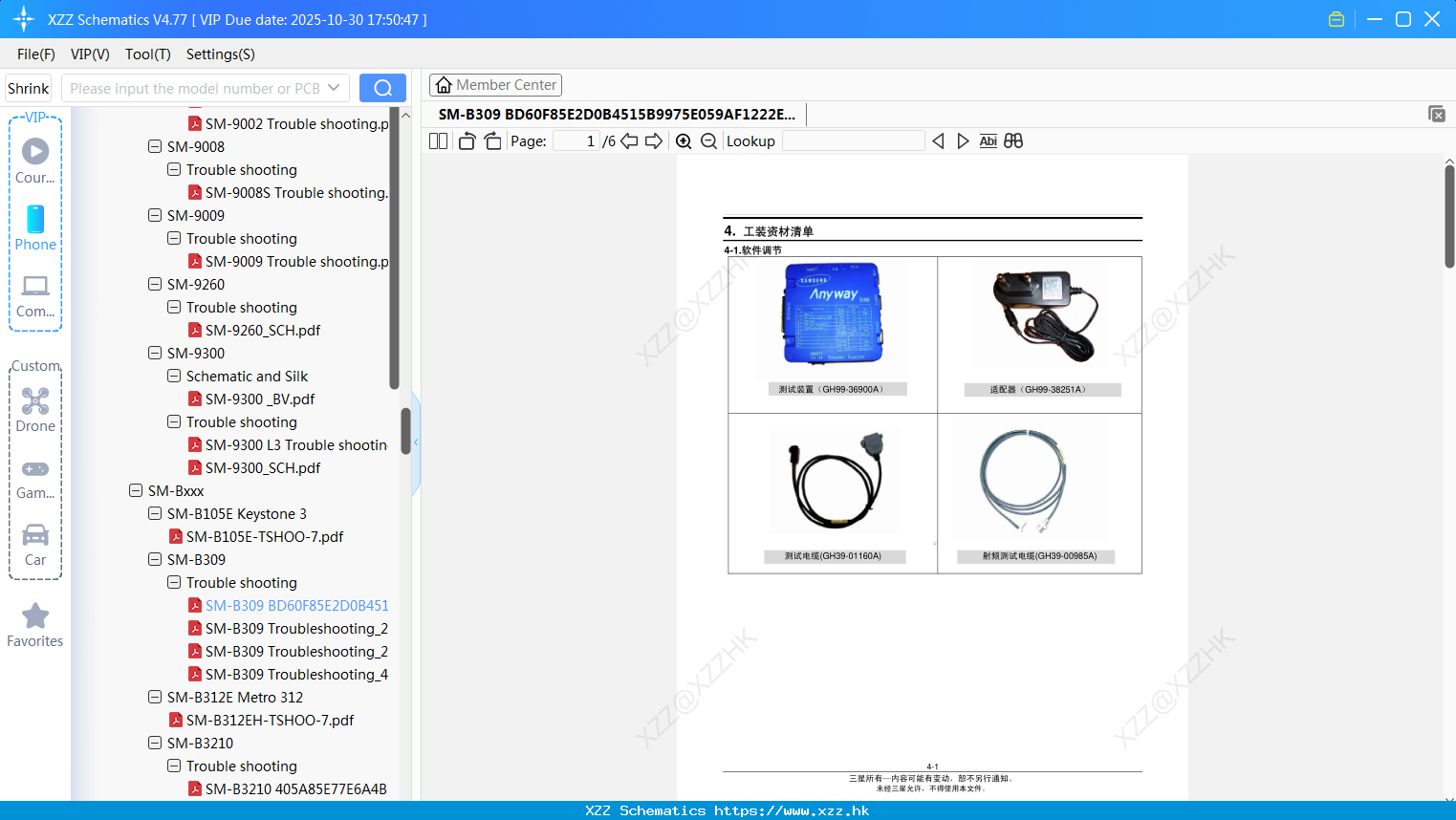Collapse the SM-9260 node

155,284
